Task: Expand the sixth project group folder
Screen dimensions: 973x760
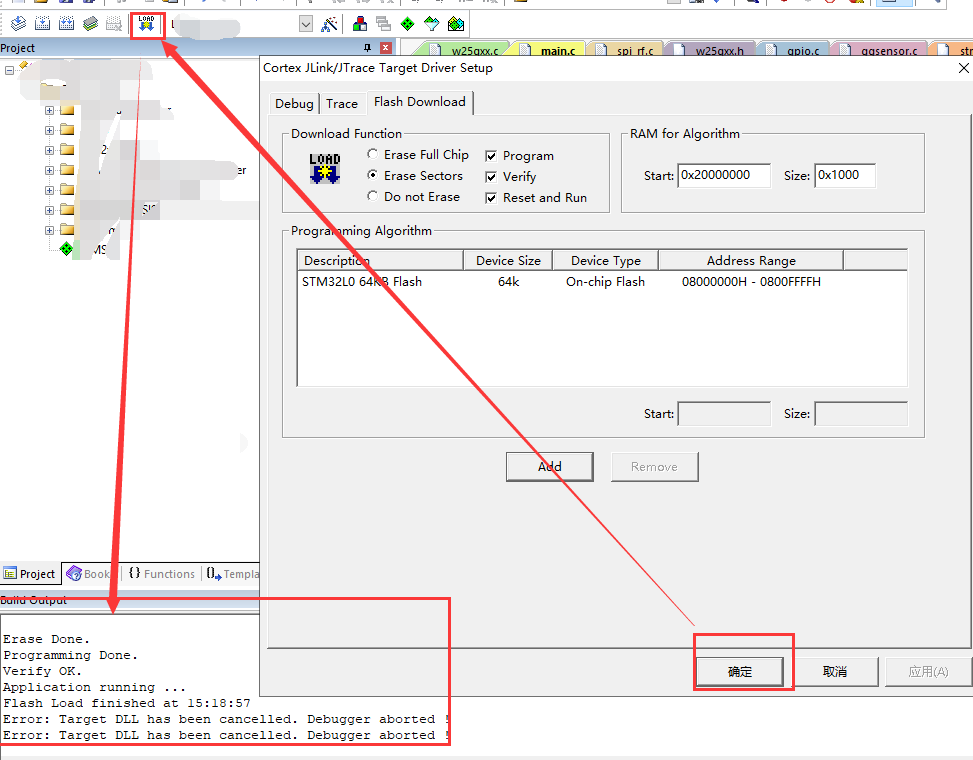Action: (49, 210)
